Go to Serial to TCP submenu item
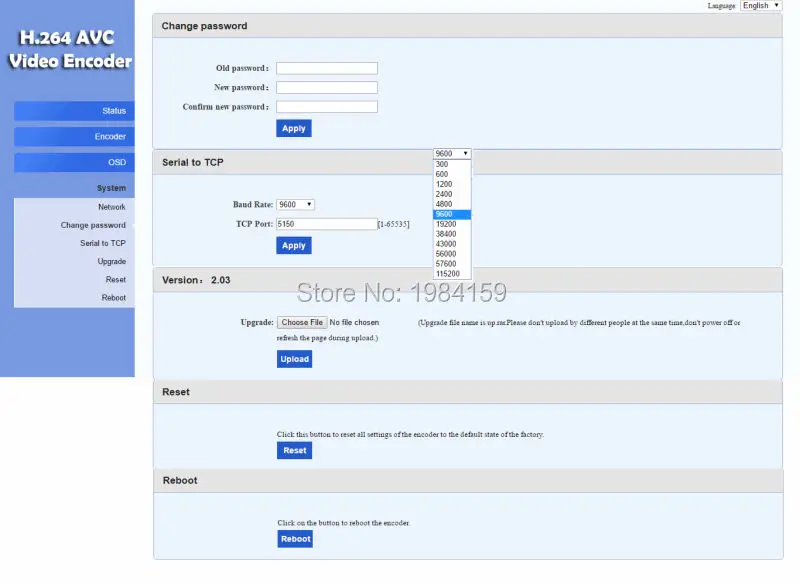 (x=103, y=243)
